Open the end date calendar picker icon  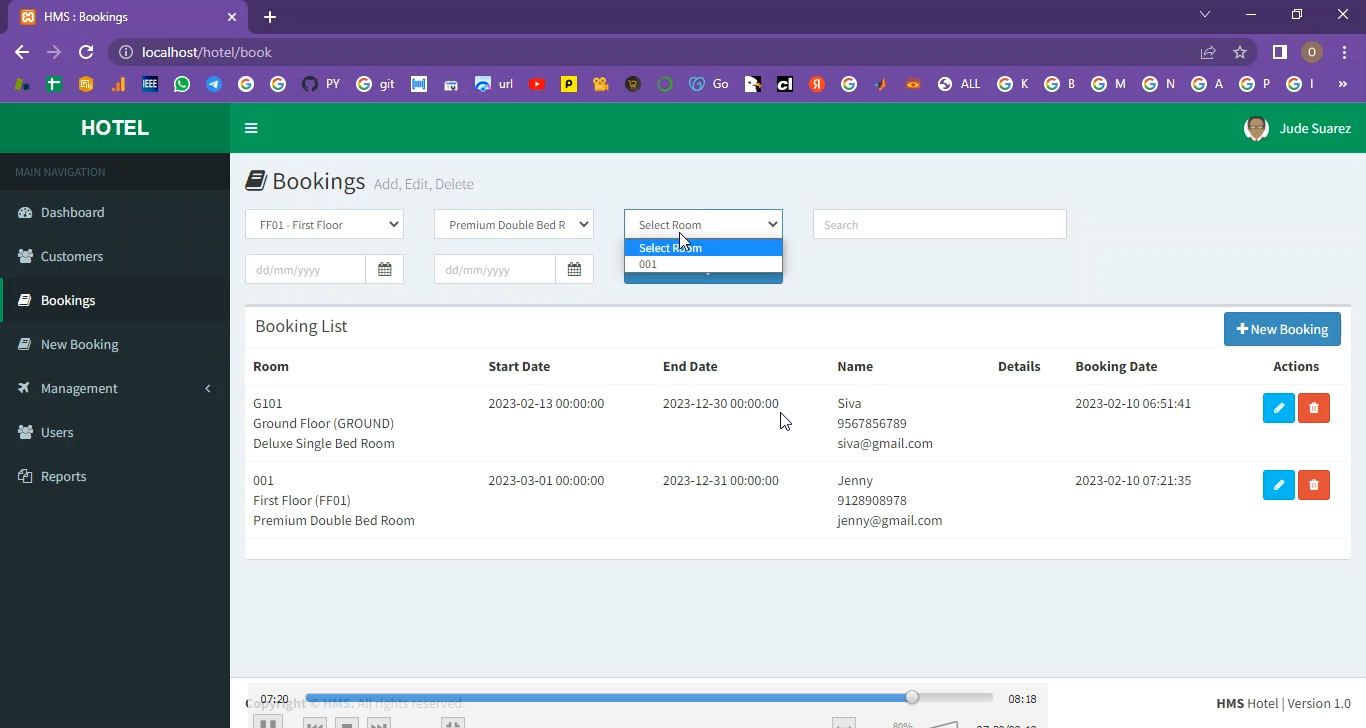[x=574, y=269]
